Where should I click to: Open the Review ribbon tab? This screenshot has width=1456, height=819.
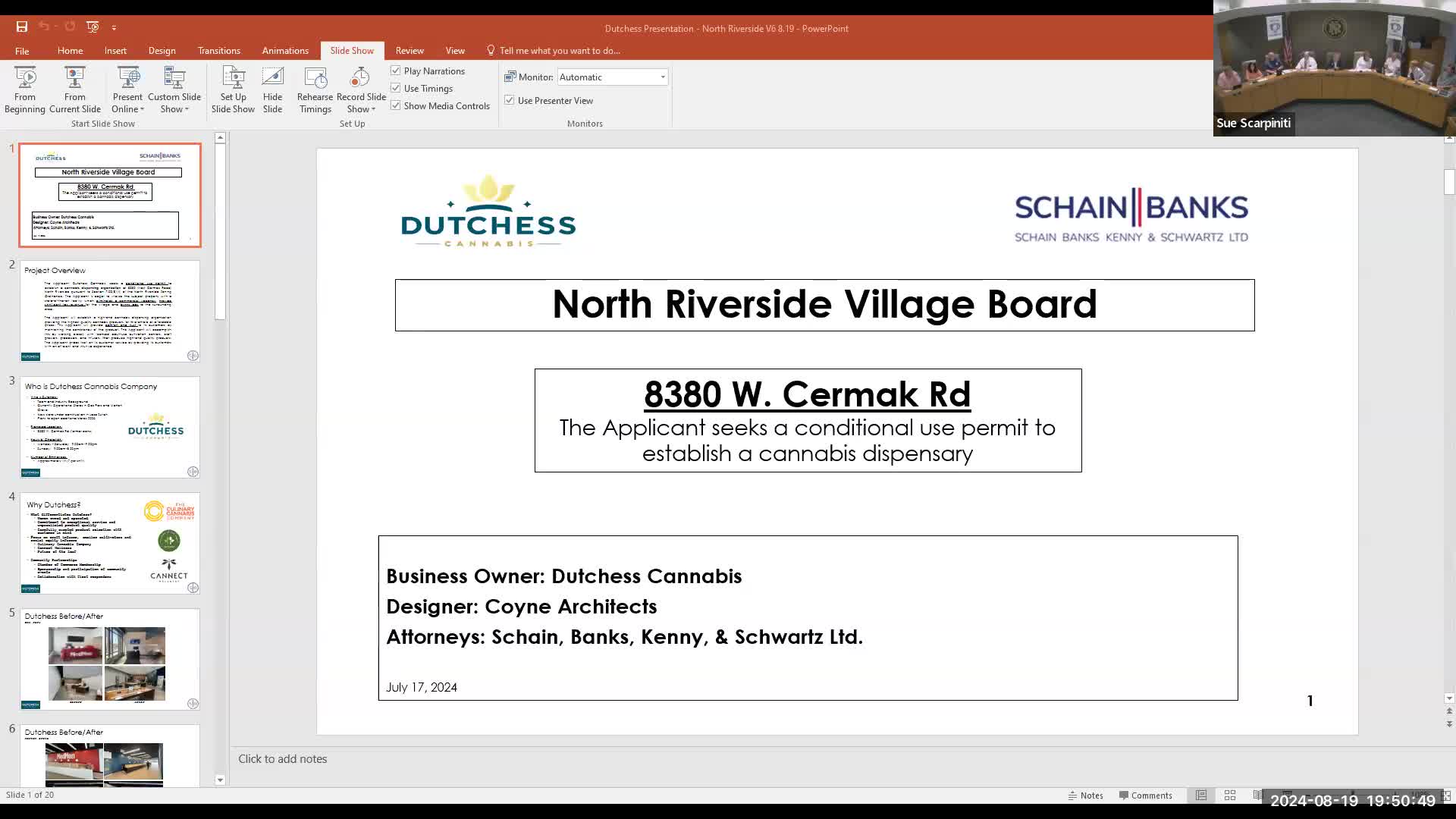[x=409, y=51]
